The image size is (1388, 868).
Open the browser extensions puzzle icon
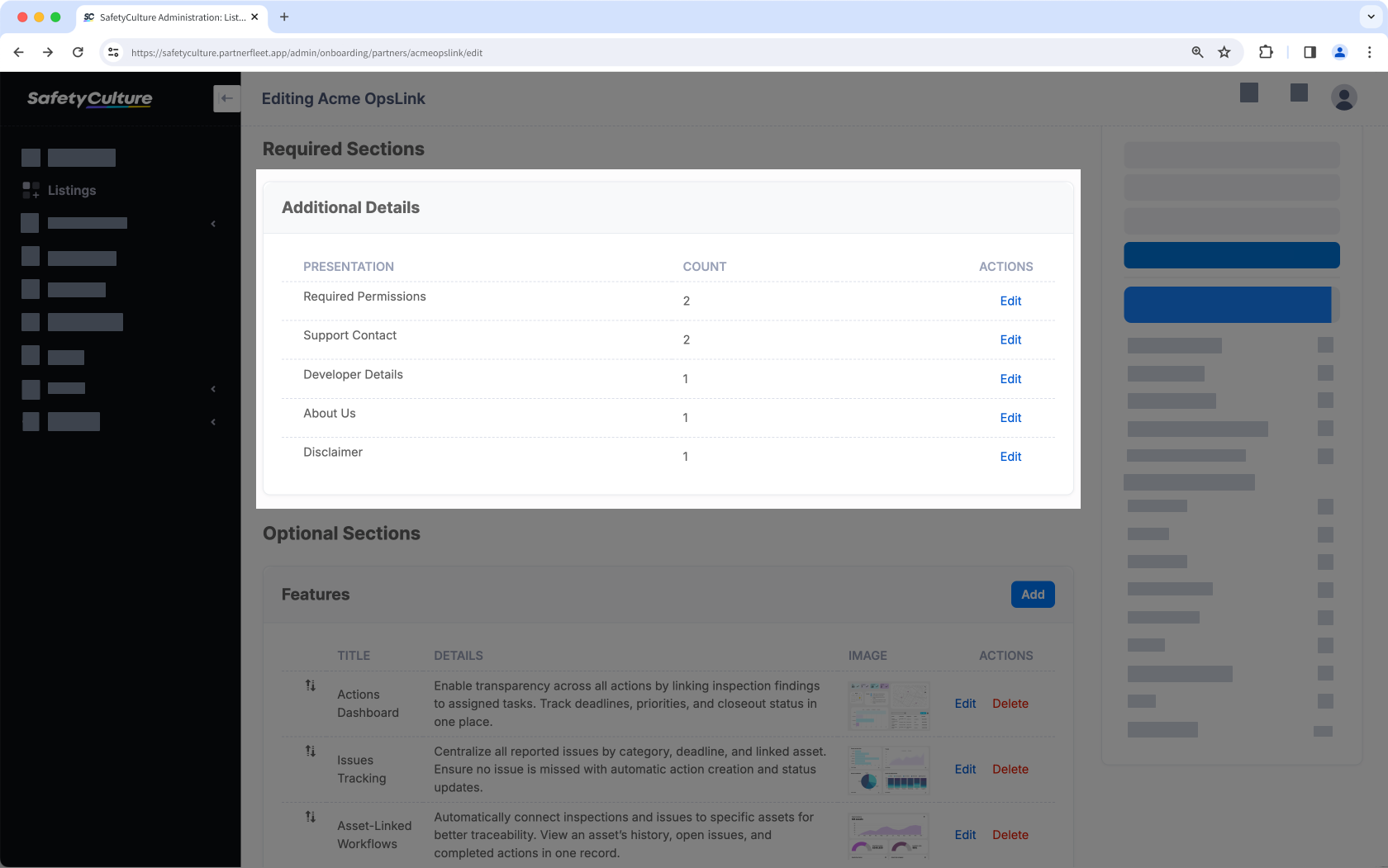tap(1266, 52)
